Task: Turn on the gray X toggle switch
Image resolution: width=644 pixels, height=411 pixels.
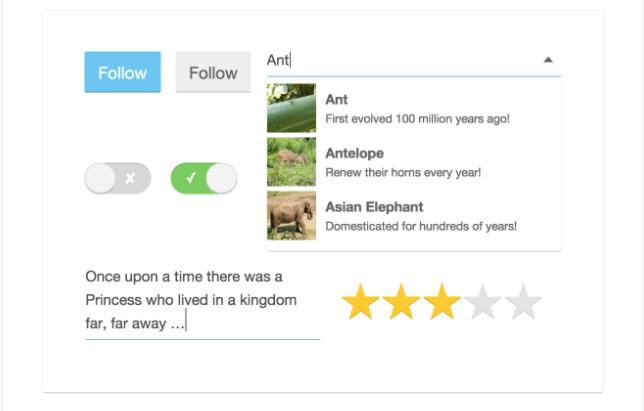Action: (117, 179)
